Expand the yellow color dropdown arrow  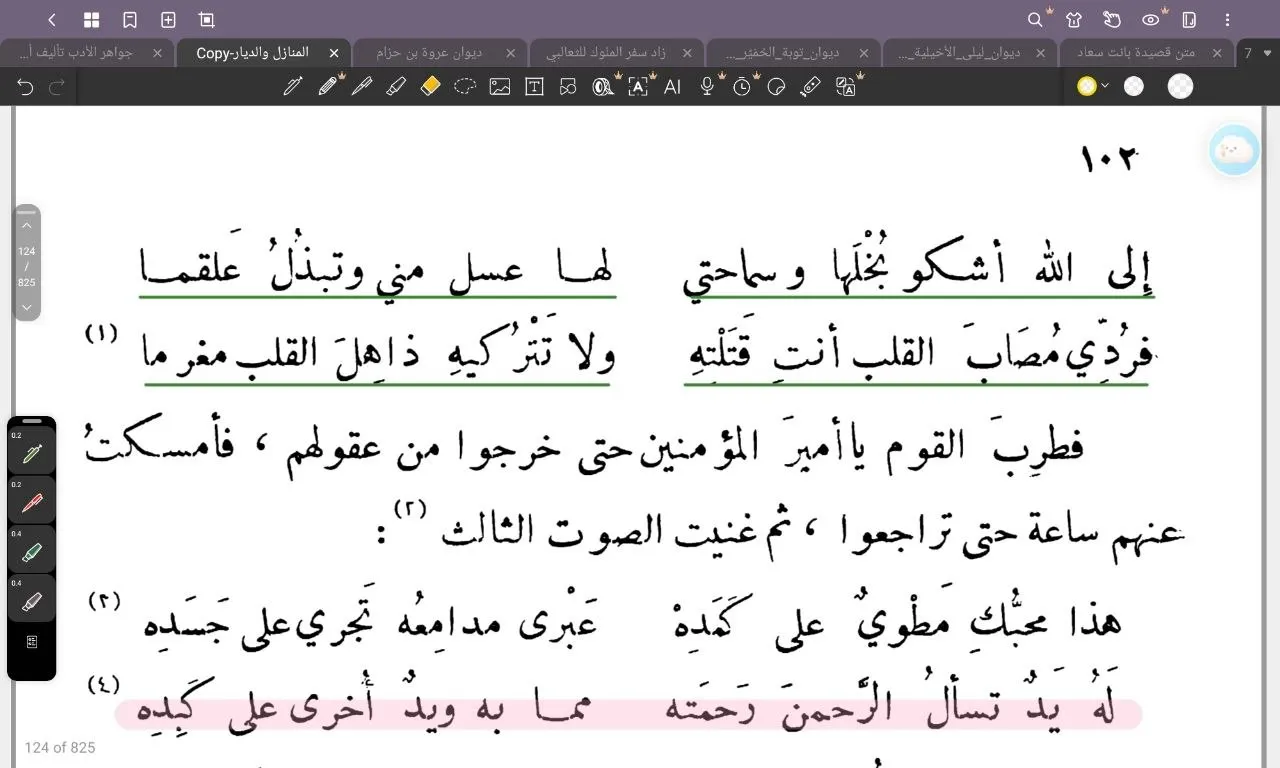click(x=1105, y=87)
